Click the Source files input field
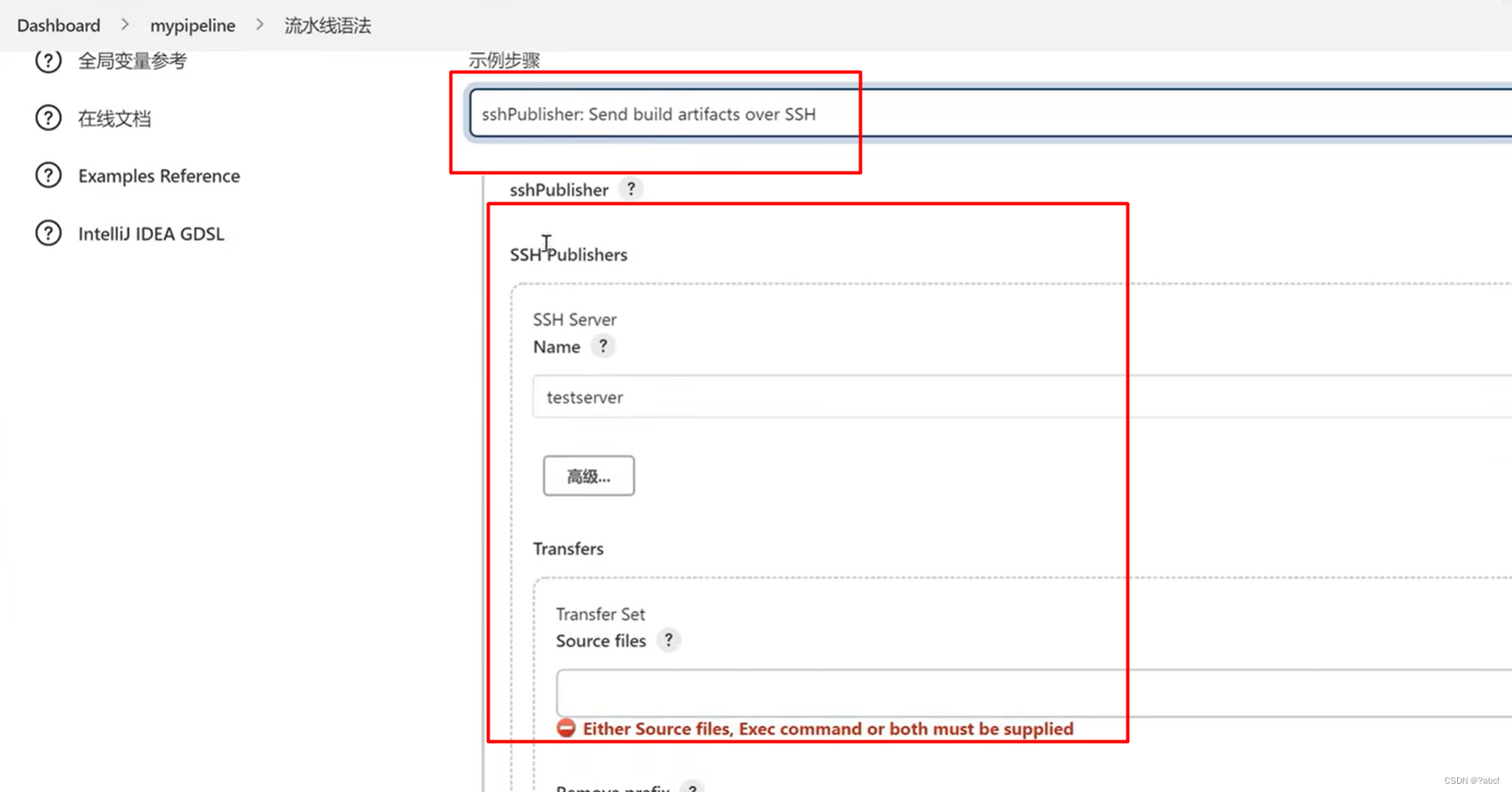Screen dimensions: 1512x792 (1034, 692)
